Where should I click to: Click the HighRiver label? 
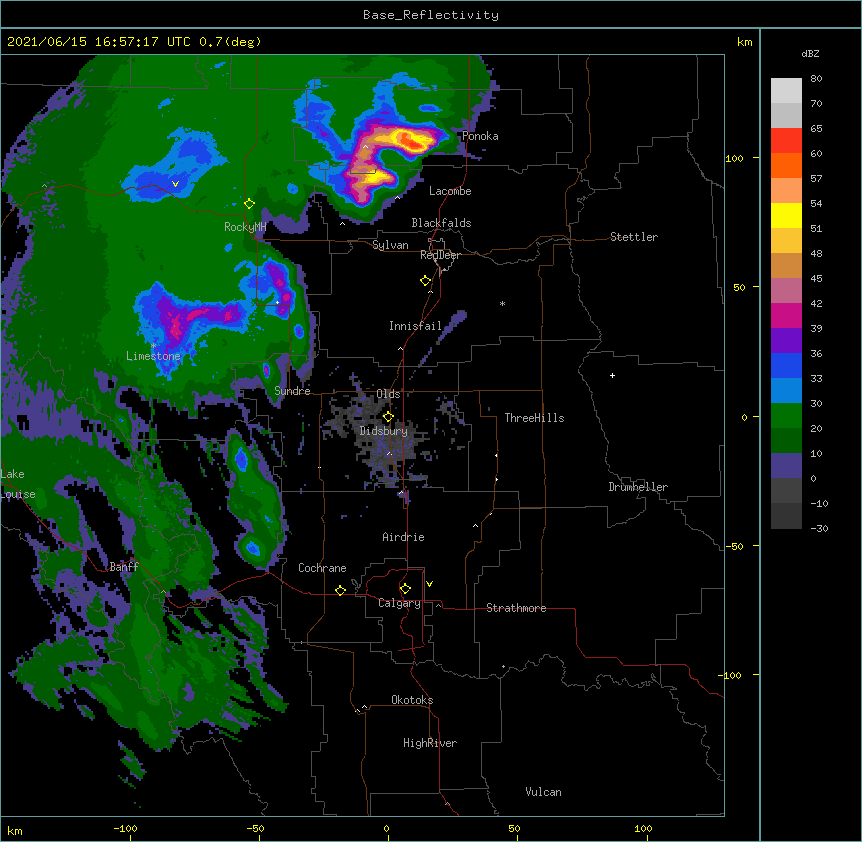[430, 743]
